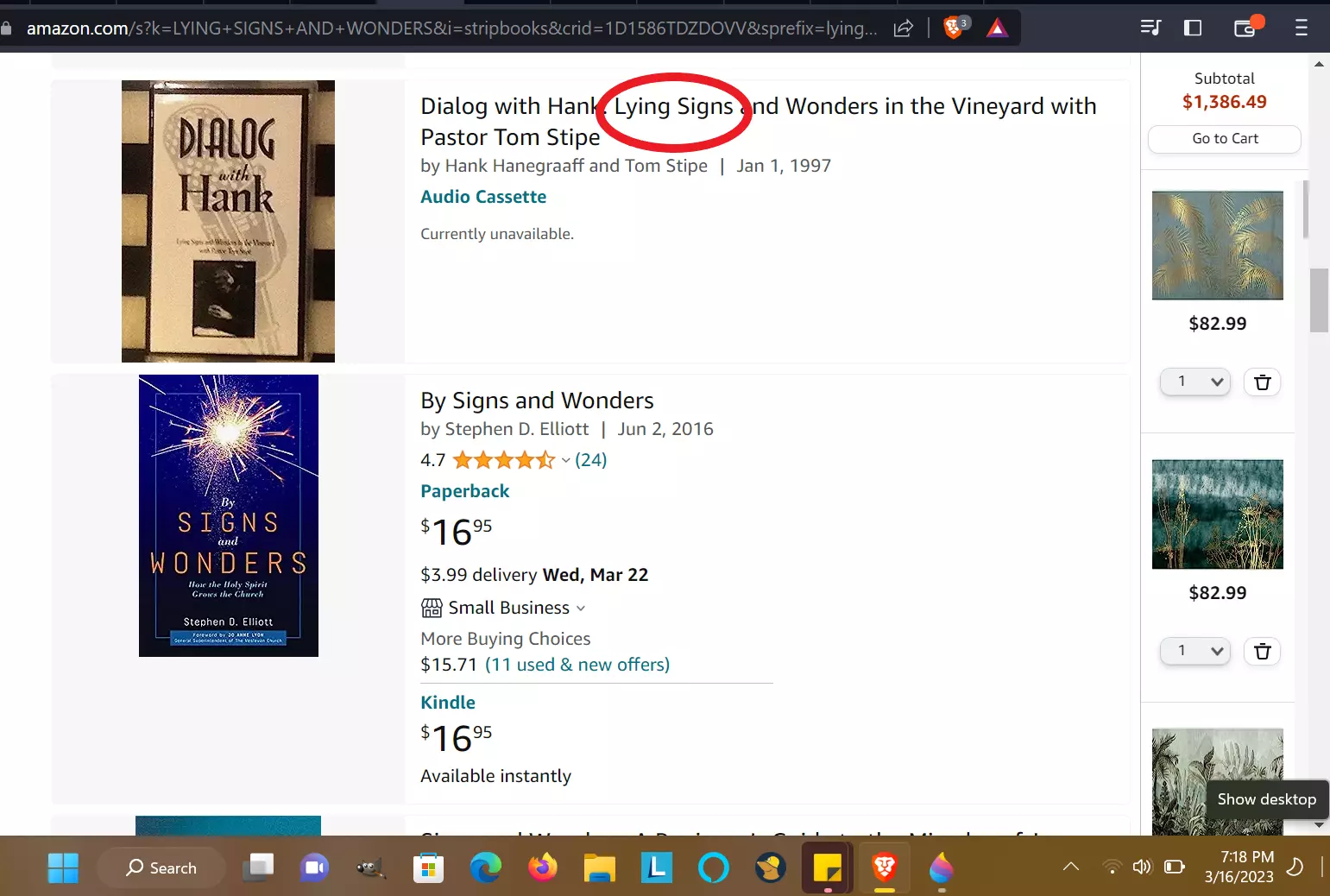Click the Brave Rewards triangle icon
The height and width of the screenshot is (896, 1330).
[997, 28]
